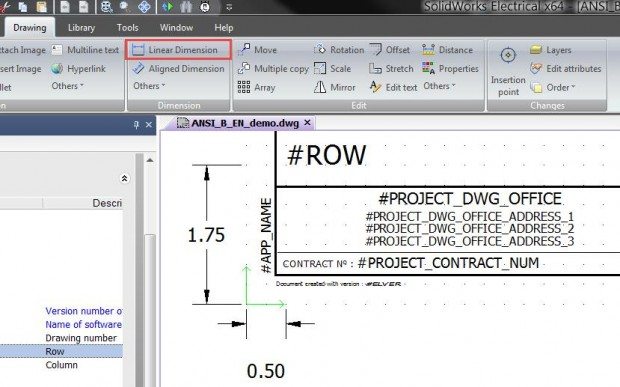Click the Move tool icon
This screenshot has height=387, width=620.
coord(244,49)
